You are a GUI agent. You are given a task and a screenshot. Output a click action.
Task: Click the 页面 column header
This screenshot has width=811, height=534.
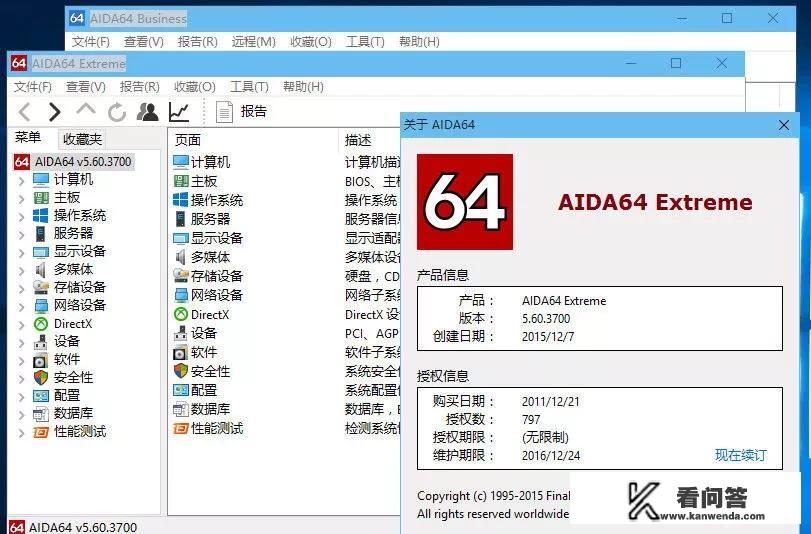tap(188, 140)
